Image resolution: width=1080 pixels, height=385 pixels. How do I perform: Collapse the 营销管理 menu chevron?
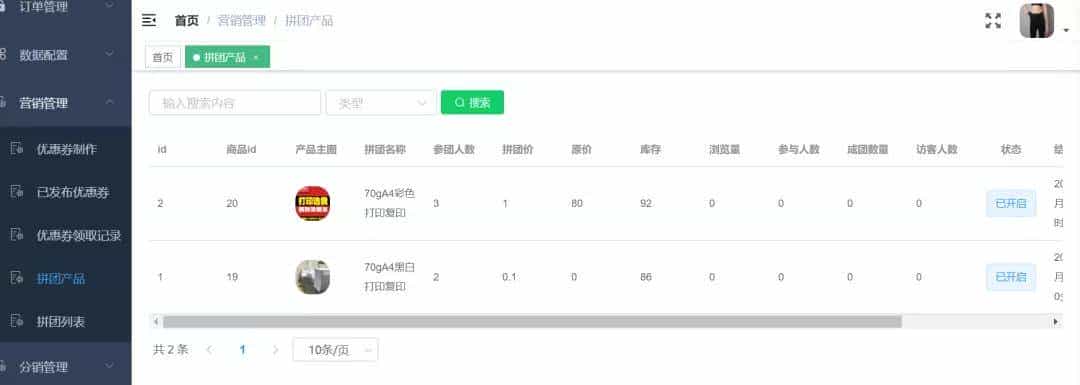pos(110,103)
